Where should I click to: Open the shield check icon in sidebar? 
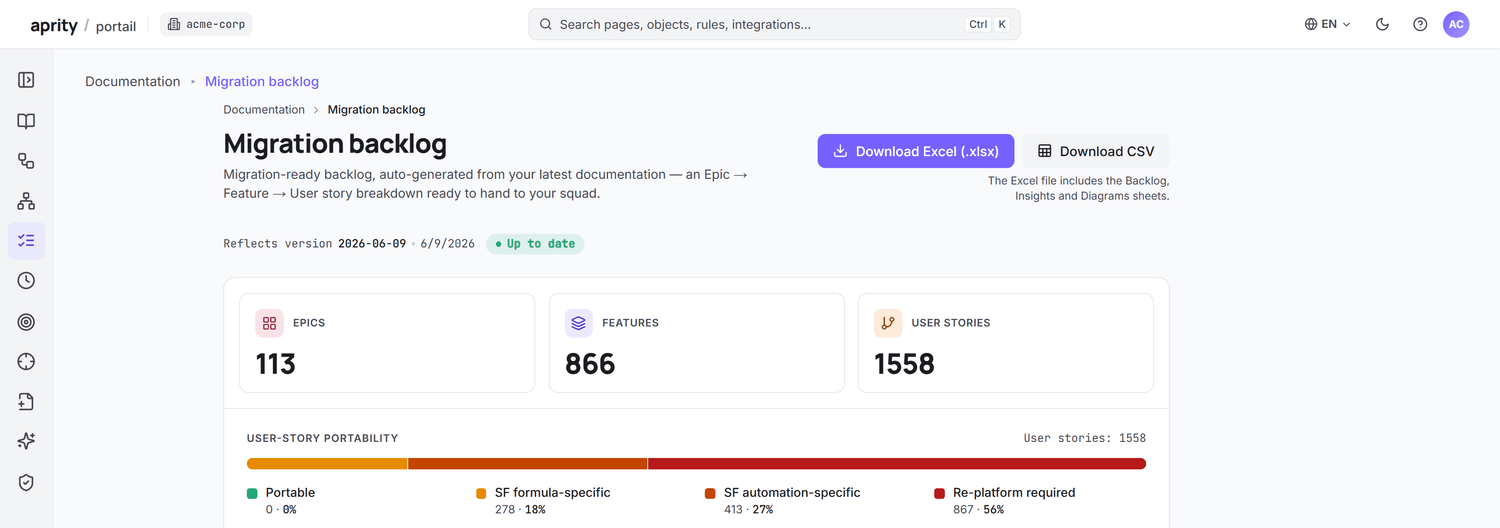(x=26, y=482)
